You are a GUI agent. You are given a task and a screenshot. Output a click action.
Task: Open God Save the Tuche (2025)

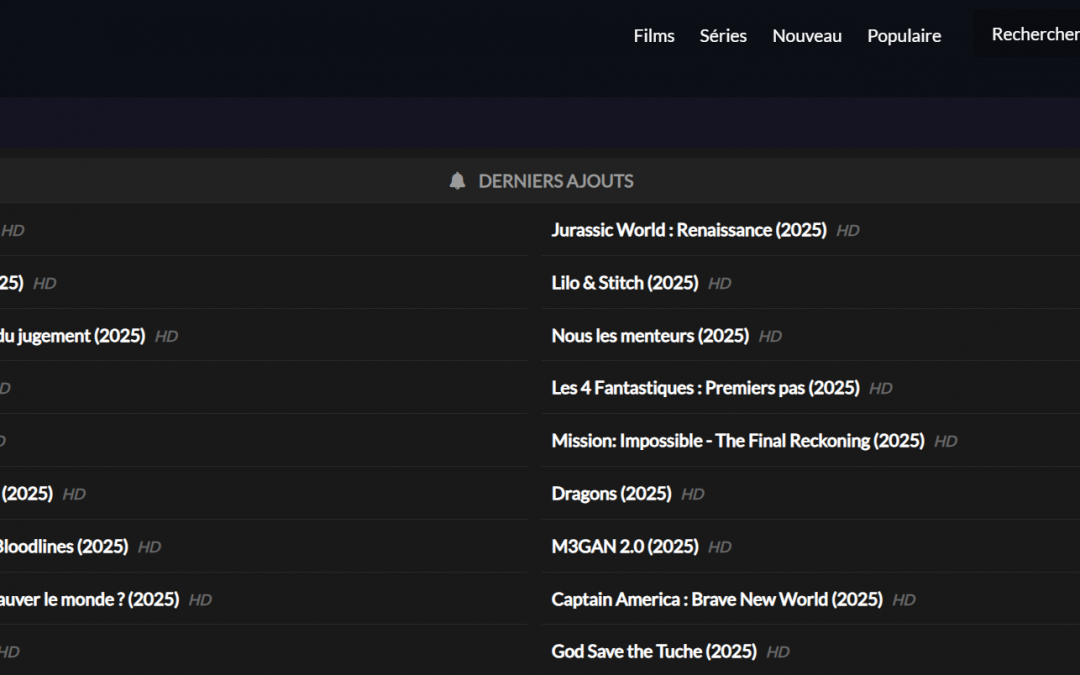pos(654,652)
